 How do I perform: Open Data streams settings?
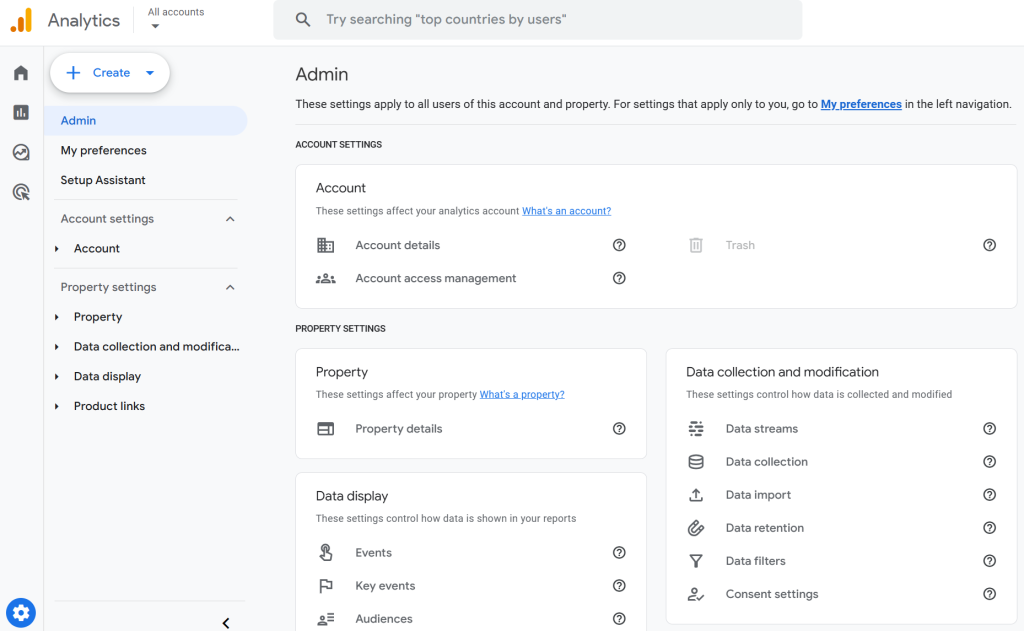point(761,429)
